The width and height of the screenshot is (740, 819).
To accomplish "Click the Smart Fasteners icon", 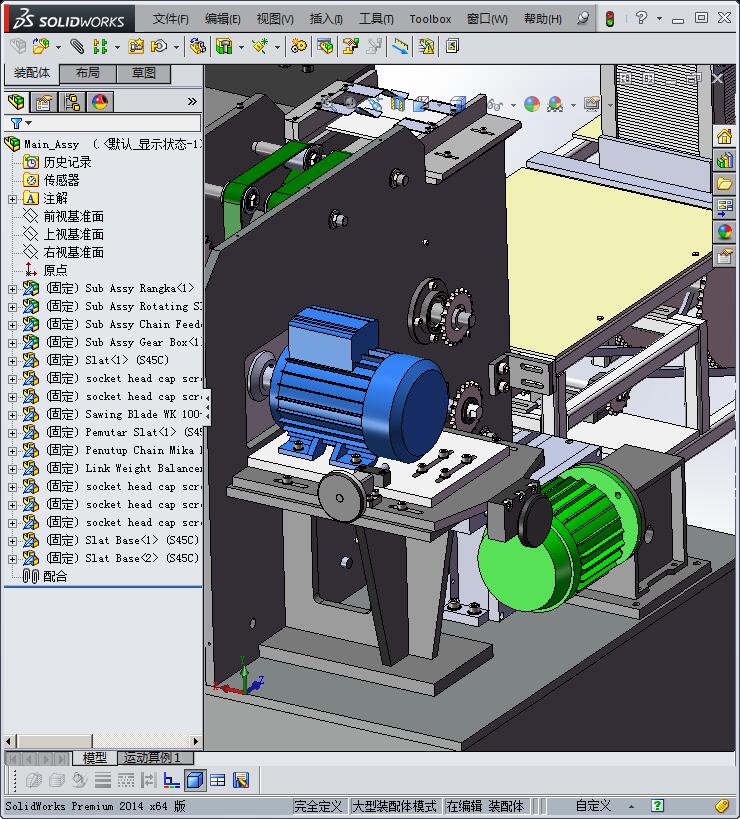I will coord(136,46).
